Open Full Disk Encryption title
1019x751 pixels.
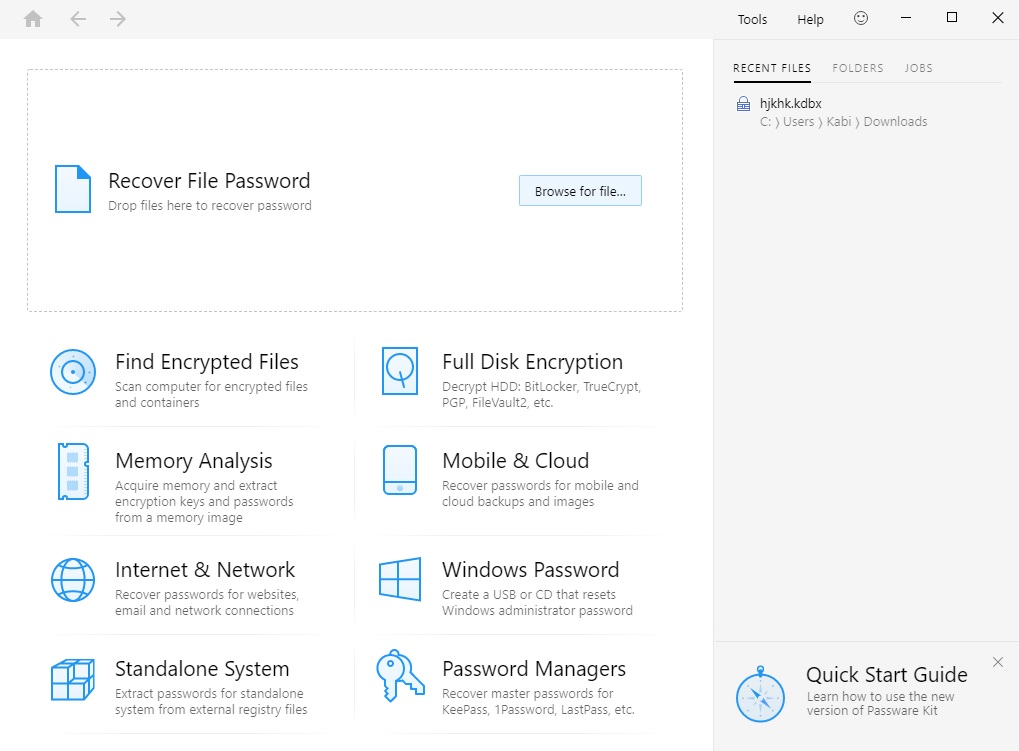pos(532,362)
